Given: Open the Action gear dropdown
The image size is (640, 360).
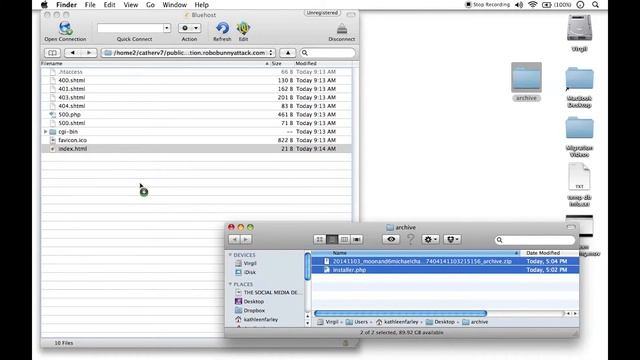Looking at the screenshot, I should click(x=189, y=28).
